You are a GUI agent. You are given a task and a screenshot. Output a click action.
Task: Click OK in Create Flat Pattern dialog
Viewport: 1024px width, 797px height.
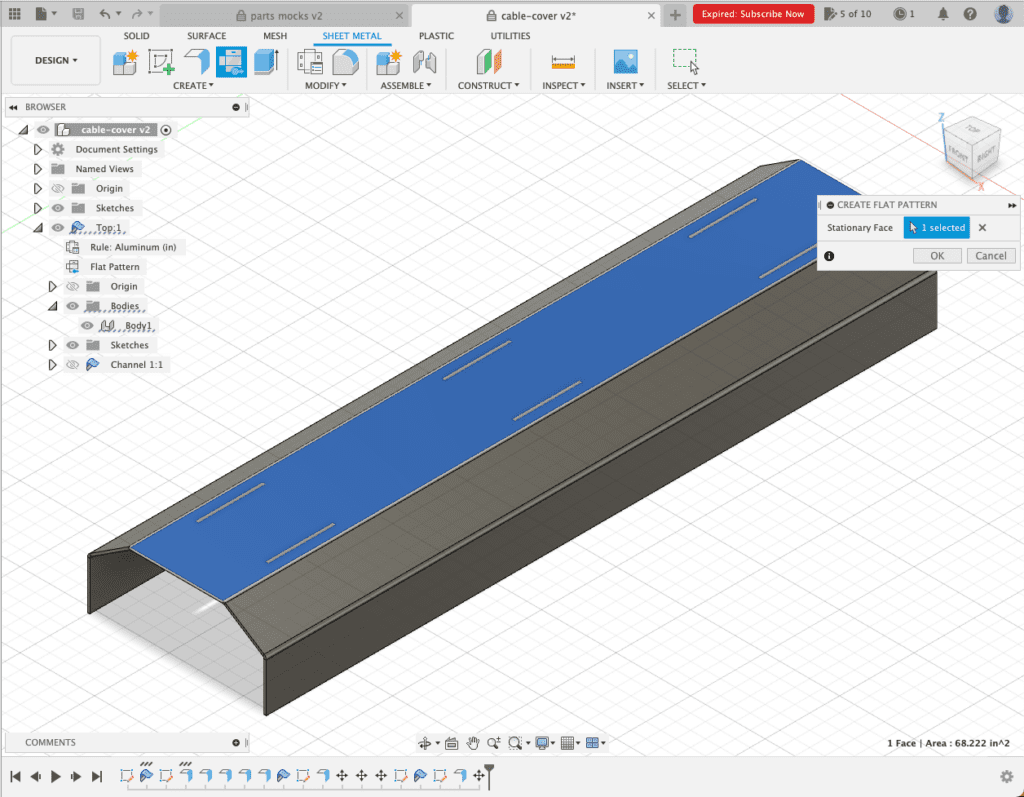pos(936,255)
